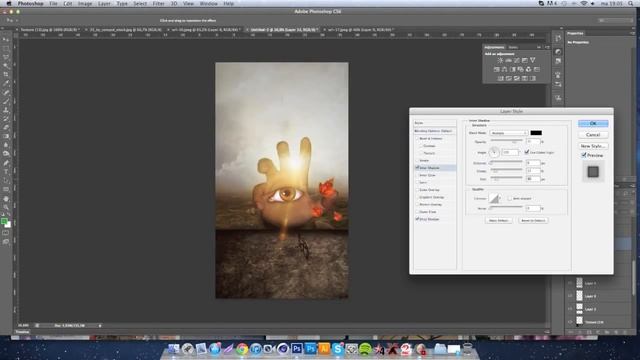Screen dimensions: 640x360
Task: Uncheck the Inner Shadow style checkbox
Action: [x=417, y=168]
